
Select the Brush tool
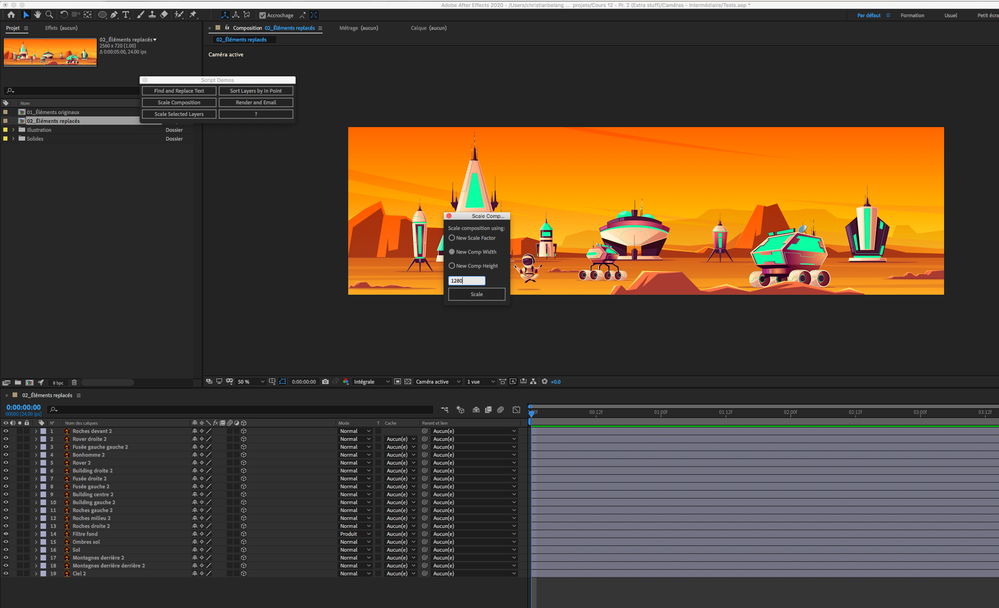click(x=139, y=15)
